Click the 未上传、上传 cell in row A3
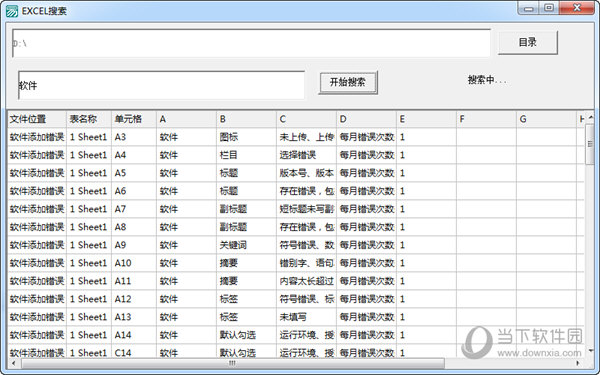The height and width of the screenshot is (375, 600). (307, 137)
